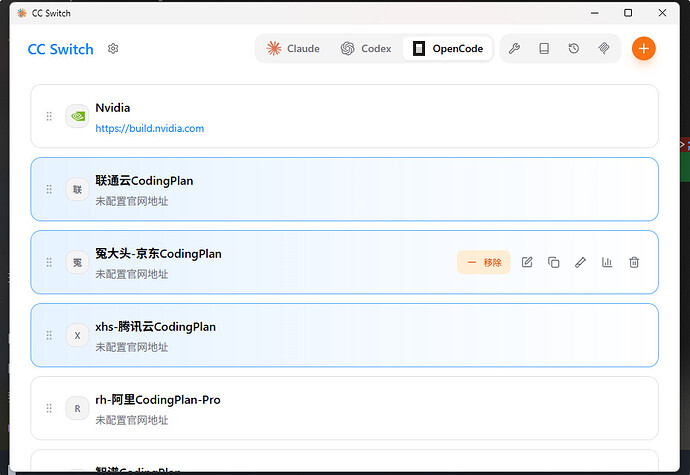View usage chart for 冤大头-京东CodingPlan
690x475 pixels.
tap(607, 262)
